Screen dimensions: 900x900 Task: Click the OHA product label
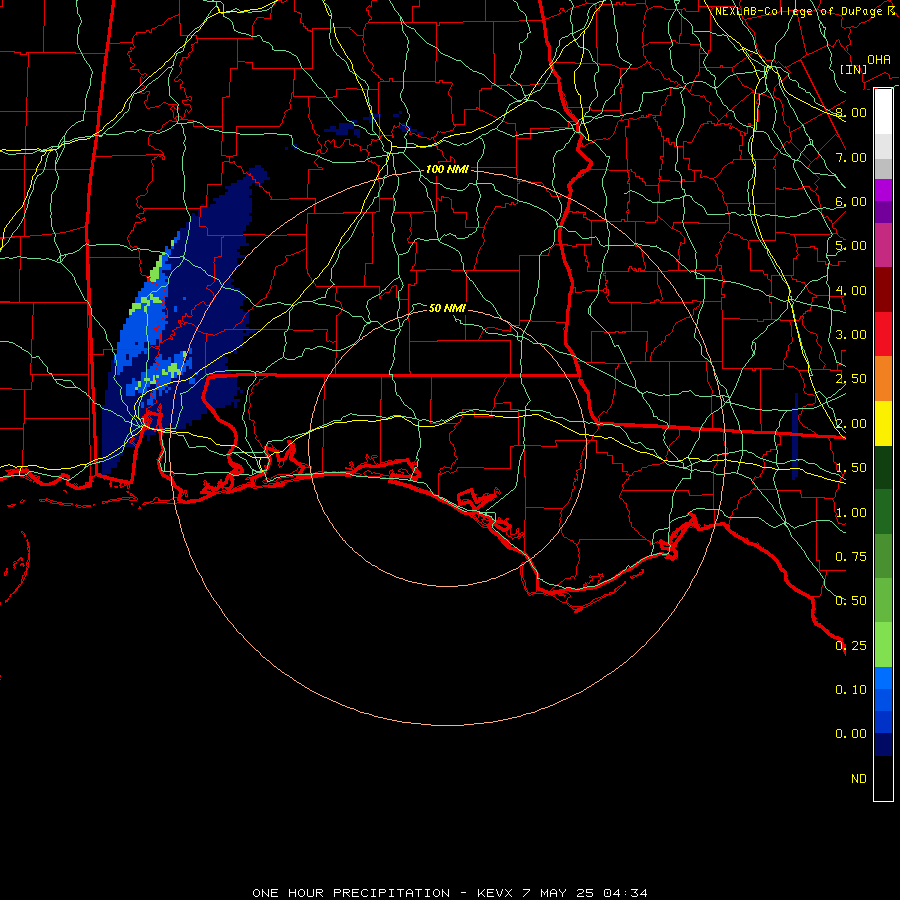(879, 60)
